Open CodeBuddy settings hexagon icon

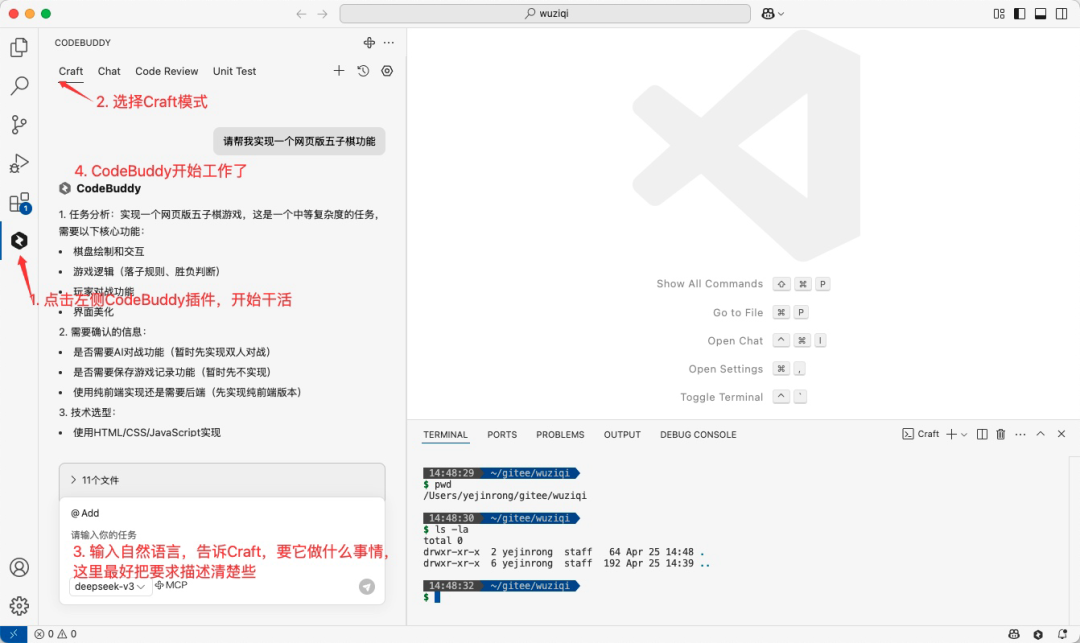pos(387,70)
